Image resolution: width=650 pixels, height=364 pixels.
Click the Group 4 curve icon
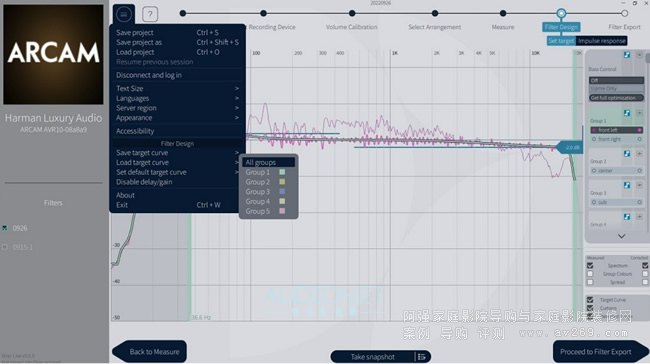pyautogui.click(x=627, y=217)
